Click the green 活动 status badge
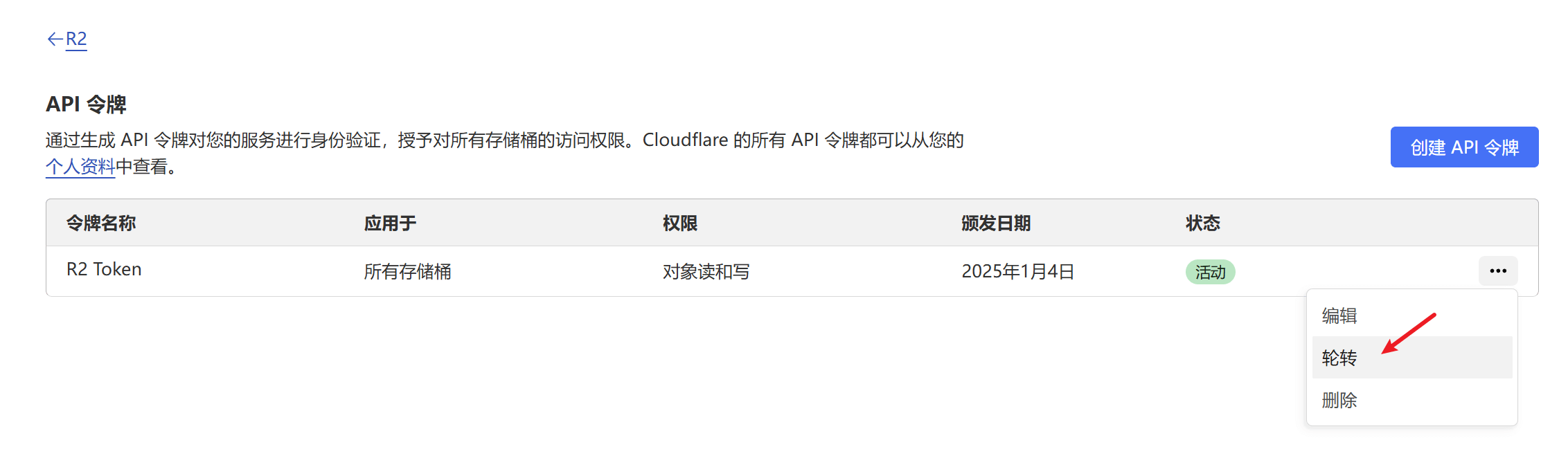This screenshot has height=449, width=1568. 1210,272
